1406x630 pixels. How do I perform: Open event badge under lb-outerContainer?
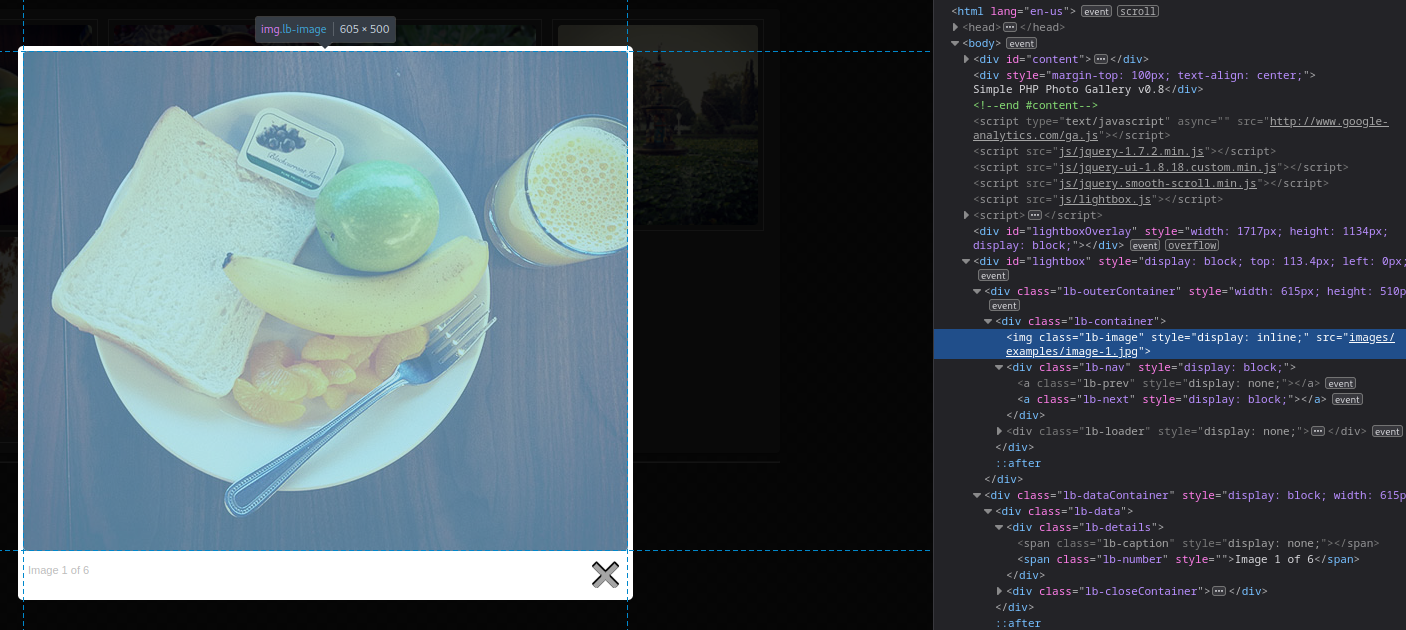[1004, 305]
